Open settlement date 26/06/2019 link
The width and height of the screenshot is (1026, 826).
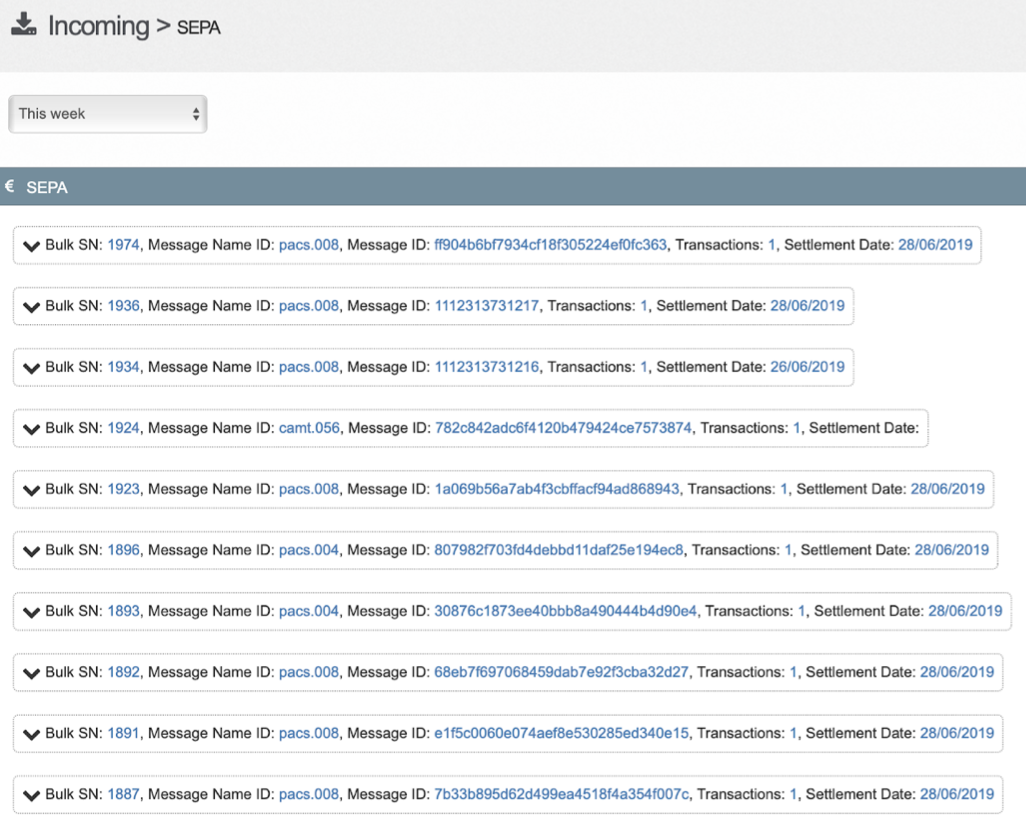click(807, 367)
